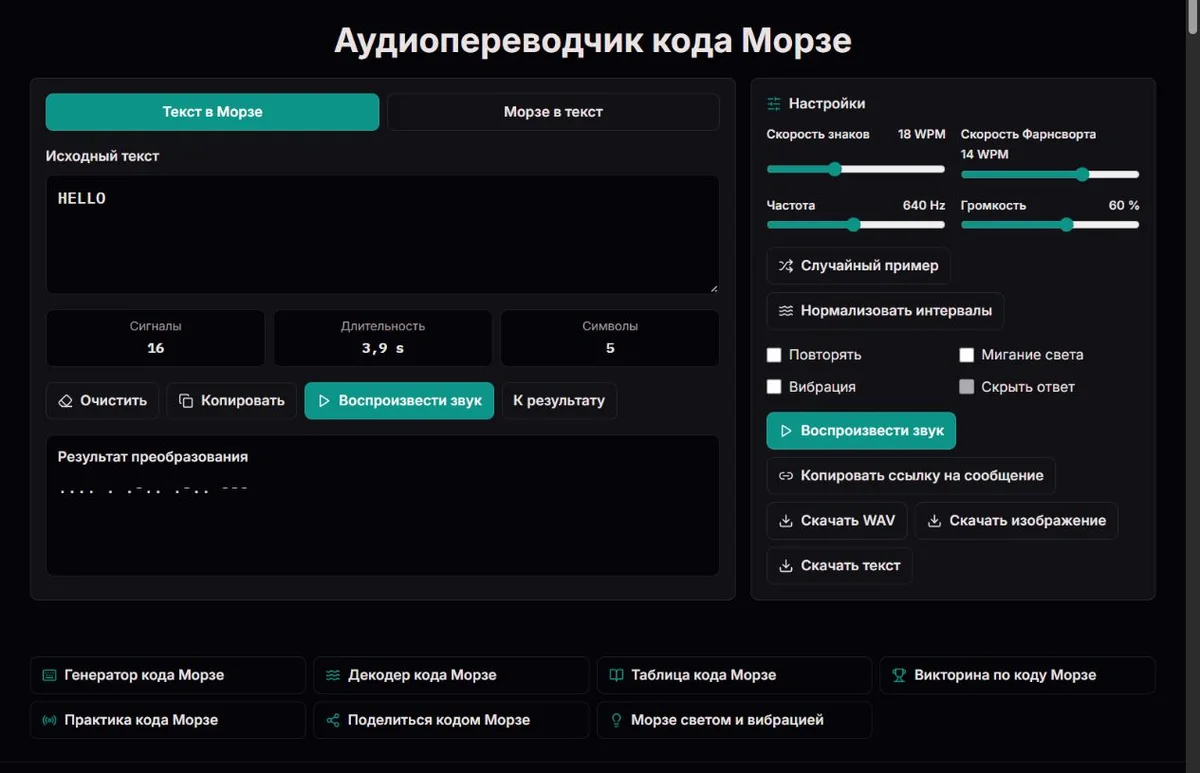Screen dimensions: 1200x773
Task: Click the Аудиопереводчик кода Морзе heading
Action: tap(593, 41)
